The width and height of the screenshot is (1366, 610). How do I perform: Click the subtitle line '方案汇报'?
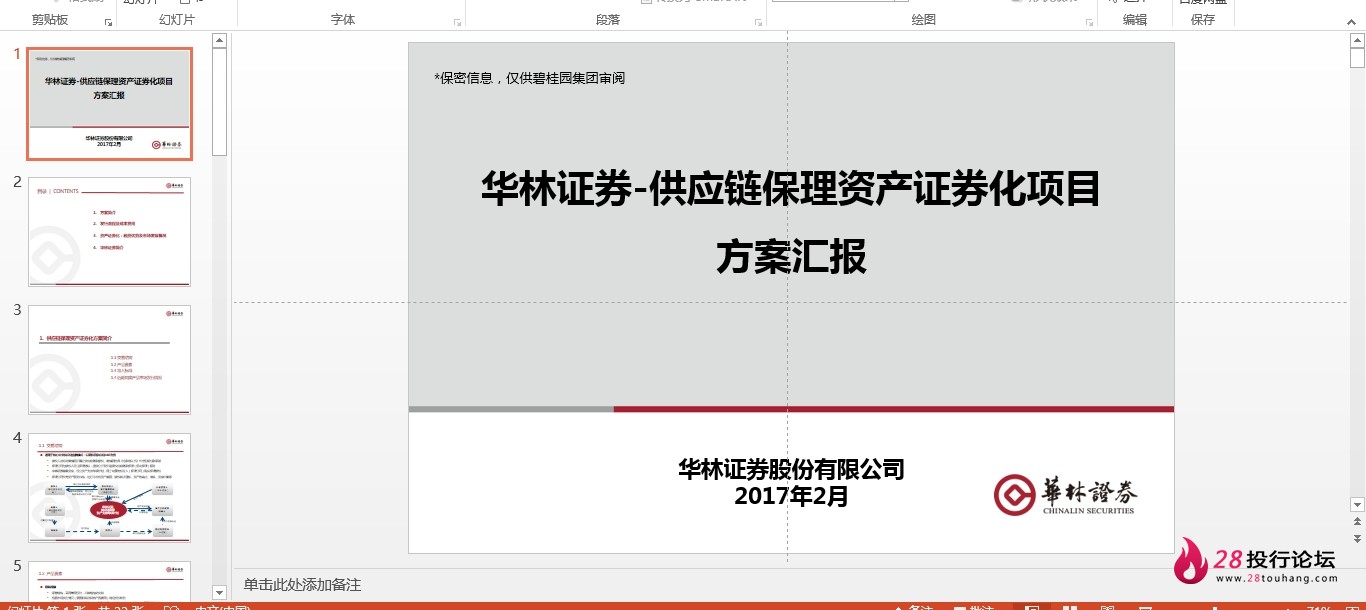pyautogui.click(x=791, y=257)
